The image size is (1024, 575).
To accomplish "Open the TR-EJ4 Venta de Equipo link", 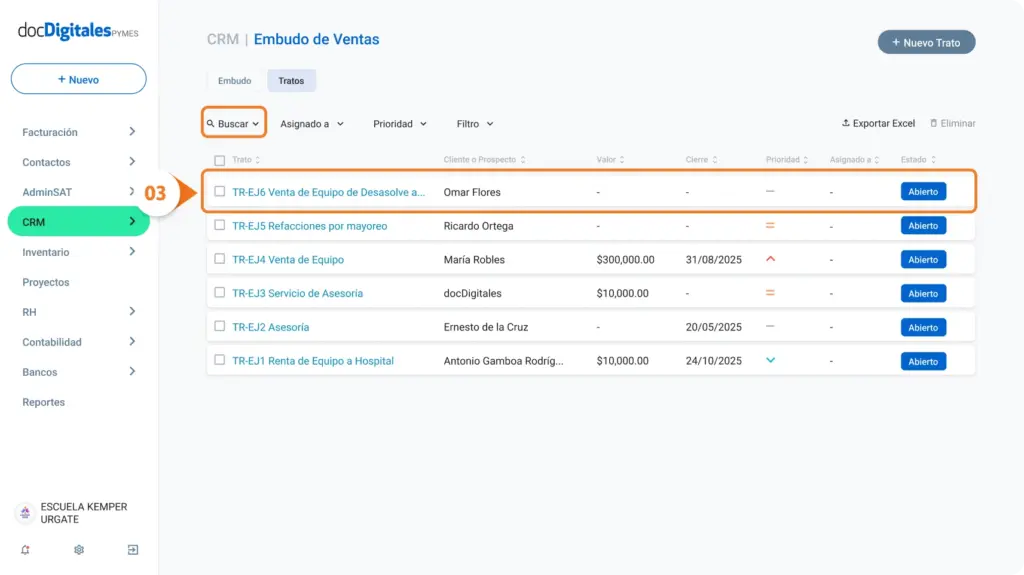I will (288, 259).
